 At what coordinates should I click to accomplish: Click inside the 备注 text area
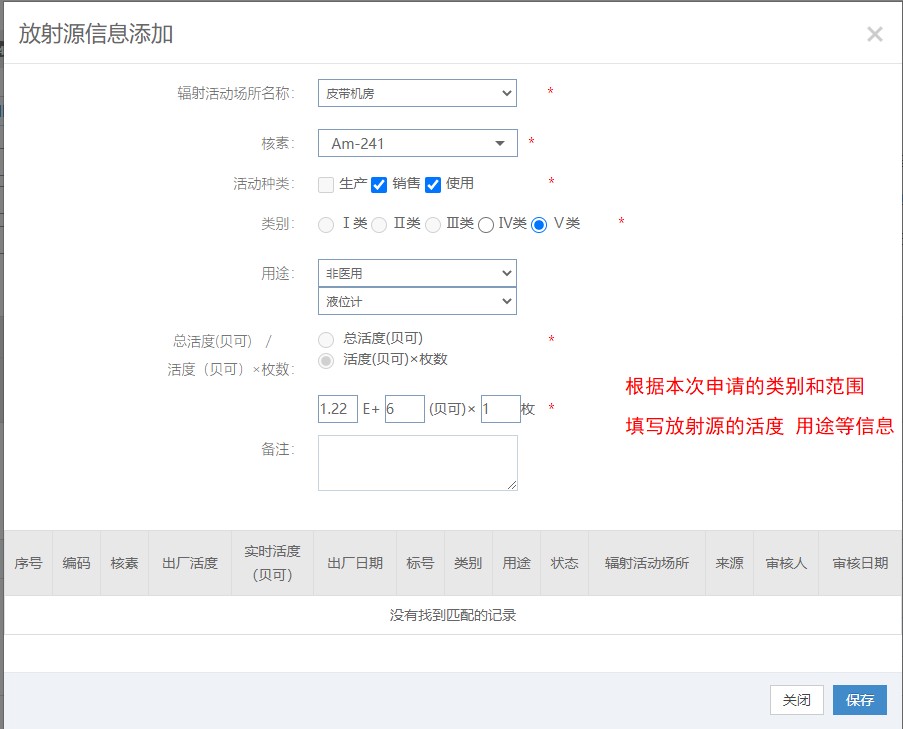(x=418, y=463)
